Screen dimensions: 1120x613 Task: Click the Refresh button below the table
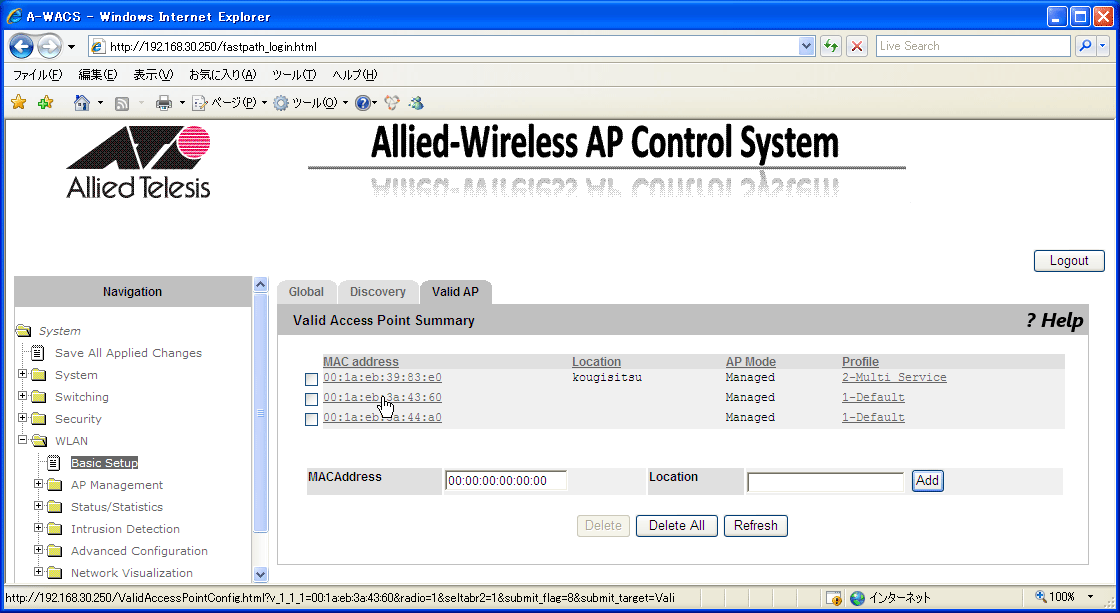tap(755, 526)
